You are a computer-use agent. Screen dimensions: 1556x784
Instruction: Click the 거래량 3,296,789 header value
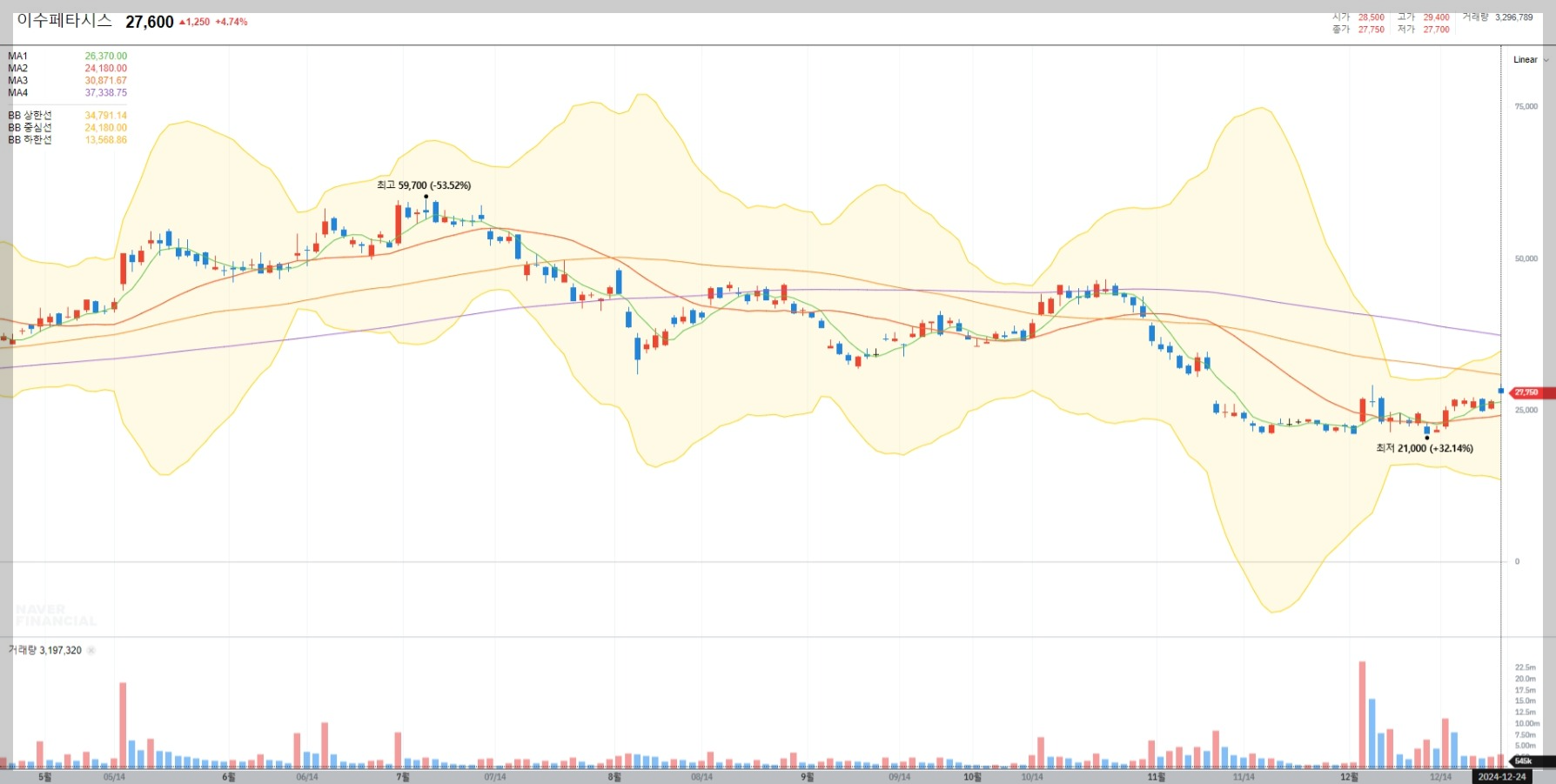click(1498, 17)
